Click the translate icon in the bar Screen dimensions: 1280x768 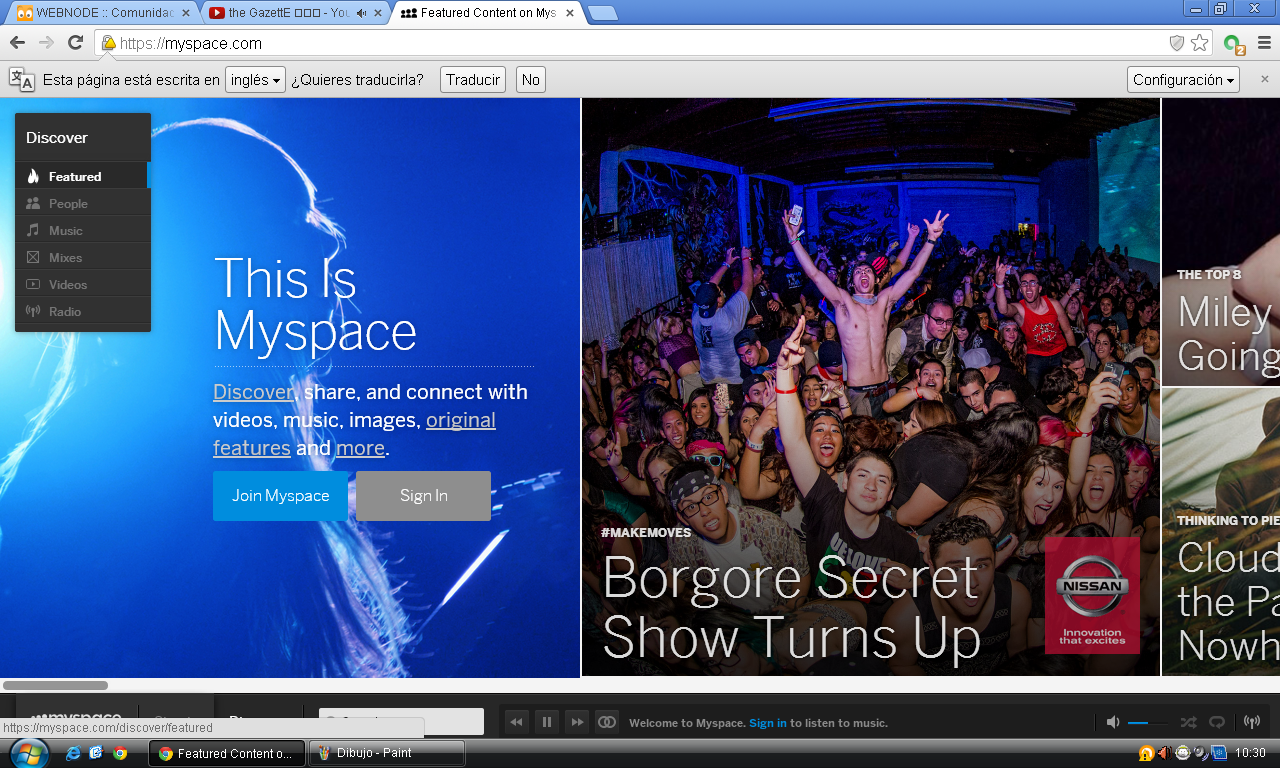pyautogui.click(x=22, y=80)
